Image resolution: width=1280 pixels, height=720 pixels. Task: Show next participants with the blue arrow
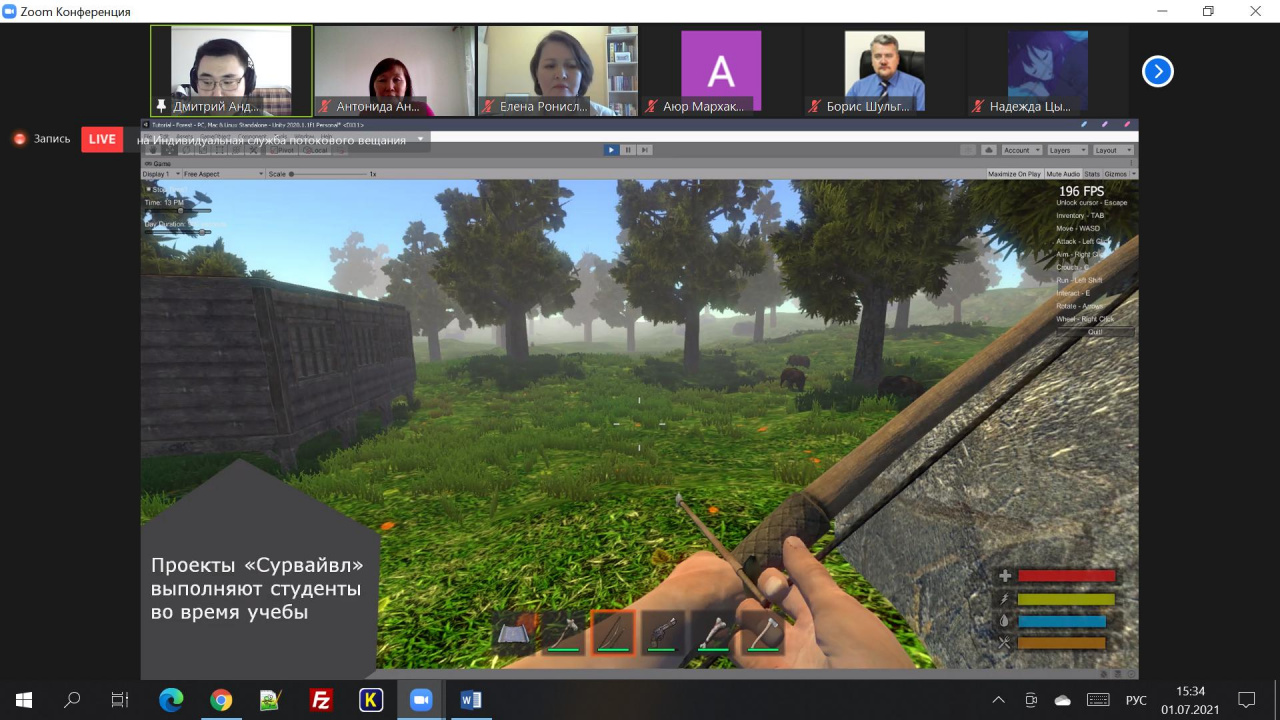[x=1157, y=71]
